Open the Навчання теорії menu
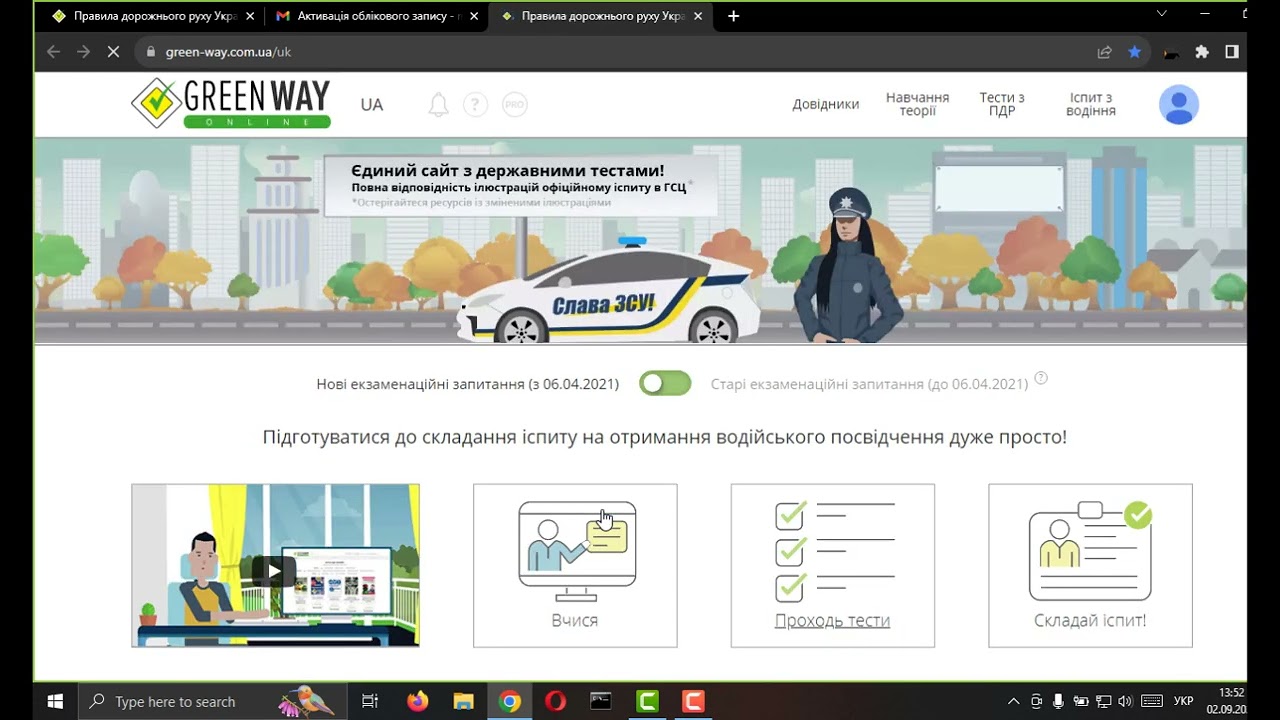This screenshot has height=720, width=1280. coord(917,104)
